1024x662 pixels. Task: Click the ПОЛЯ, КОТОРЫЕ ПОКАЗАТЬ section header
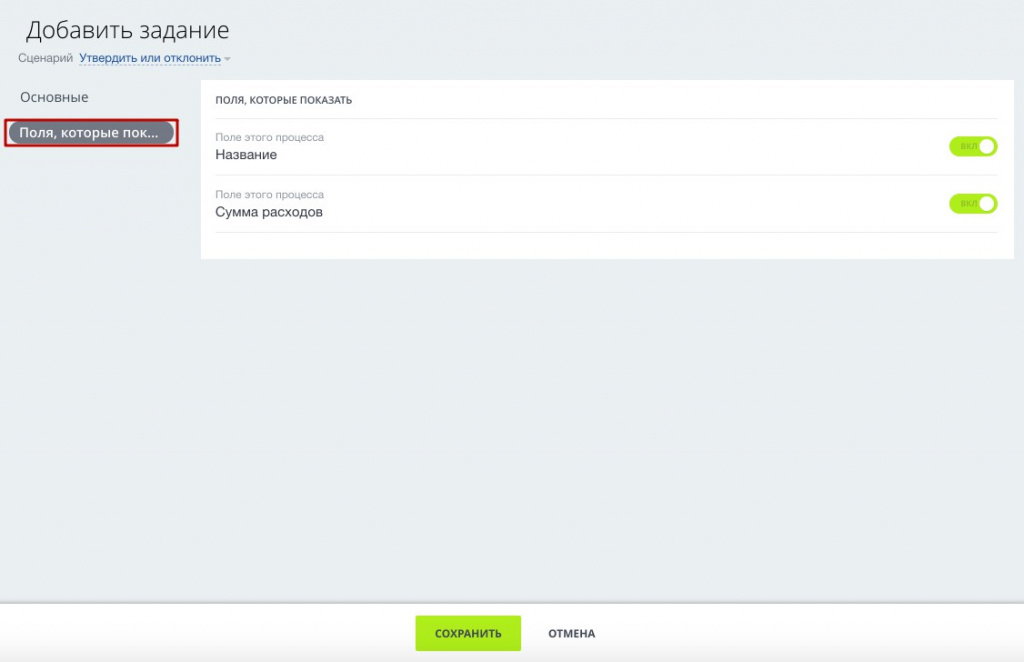pos(284,100)
